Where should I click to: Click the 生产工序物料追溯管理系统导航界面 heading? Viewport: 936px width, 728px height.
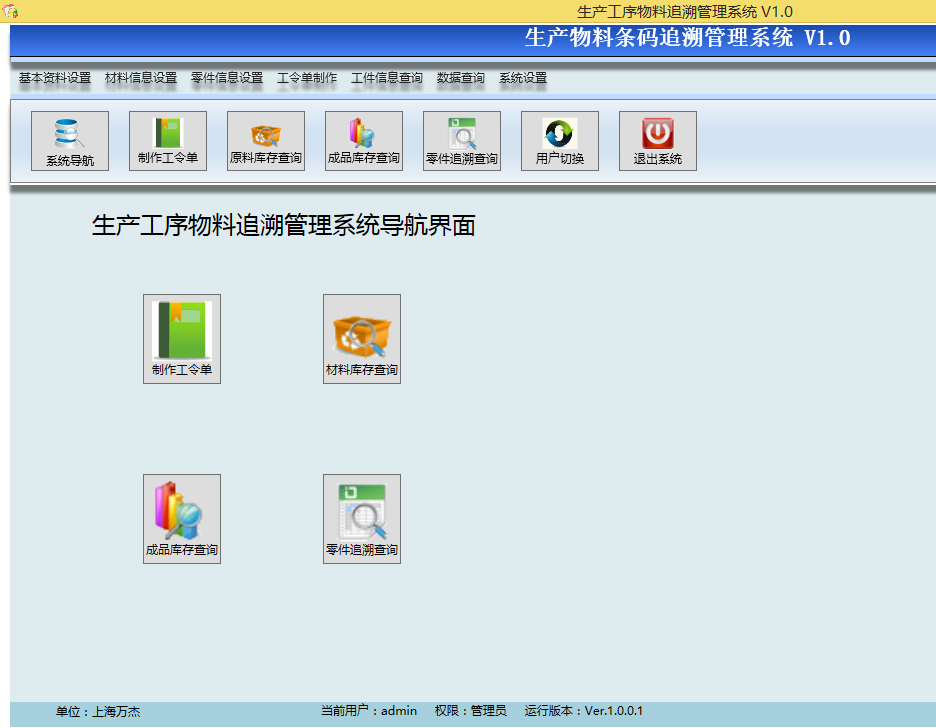point(284,226)
